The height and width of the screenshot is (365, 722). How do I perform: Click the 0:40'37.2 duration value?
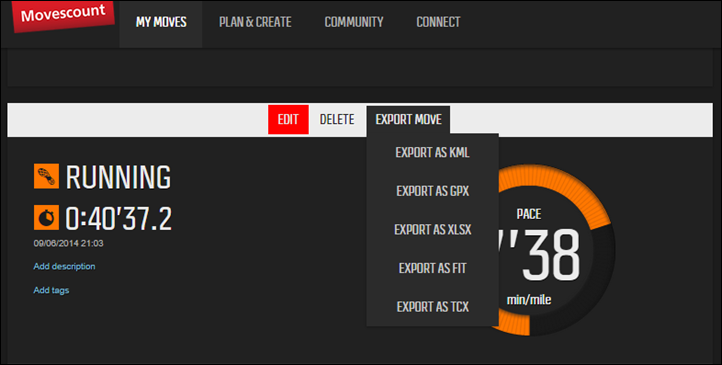(x=118, y=218)
